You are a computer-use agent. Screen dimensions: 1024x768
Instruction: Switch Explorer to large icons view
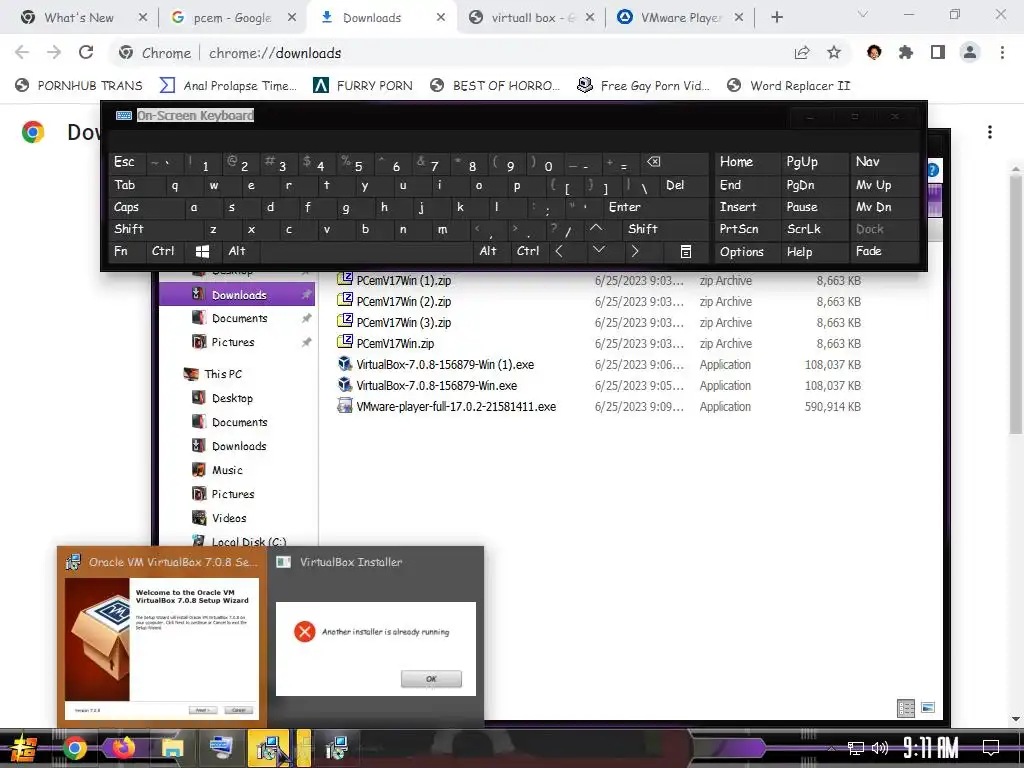click(927, 708)
